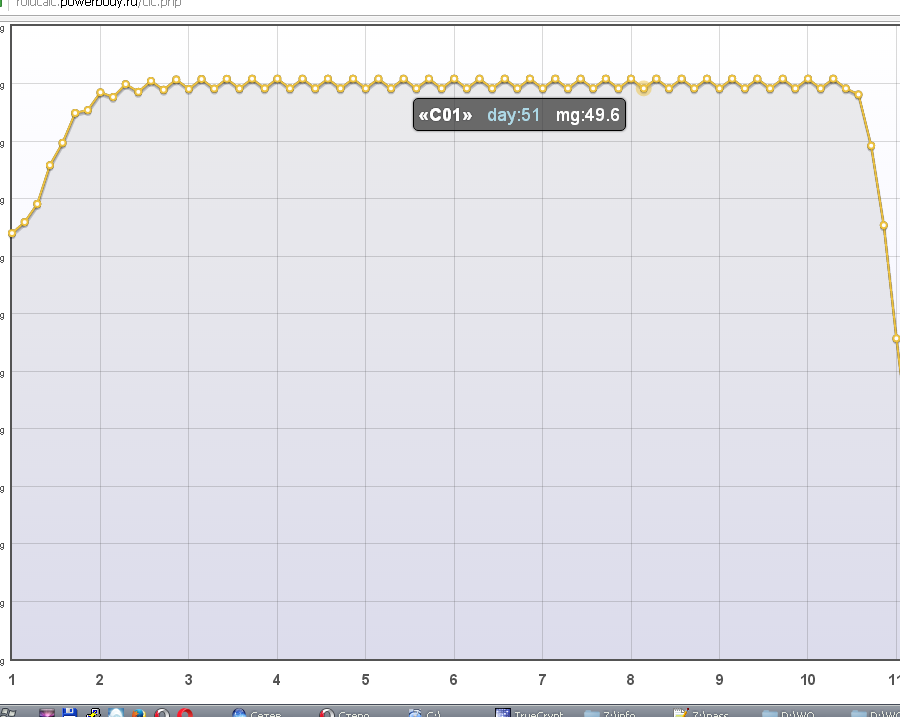Open the Start button at taskbar left
Screen dimensions: 900x717
pyautogui.click(x=12, y=712)
